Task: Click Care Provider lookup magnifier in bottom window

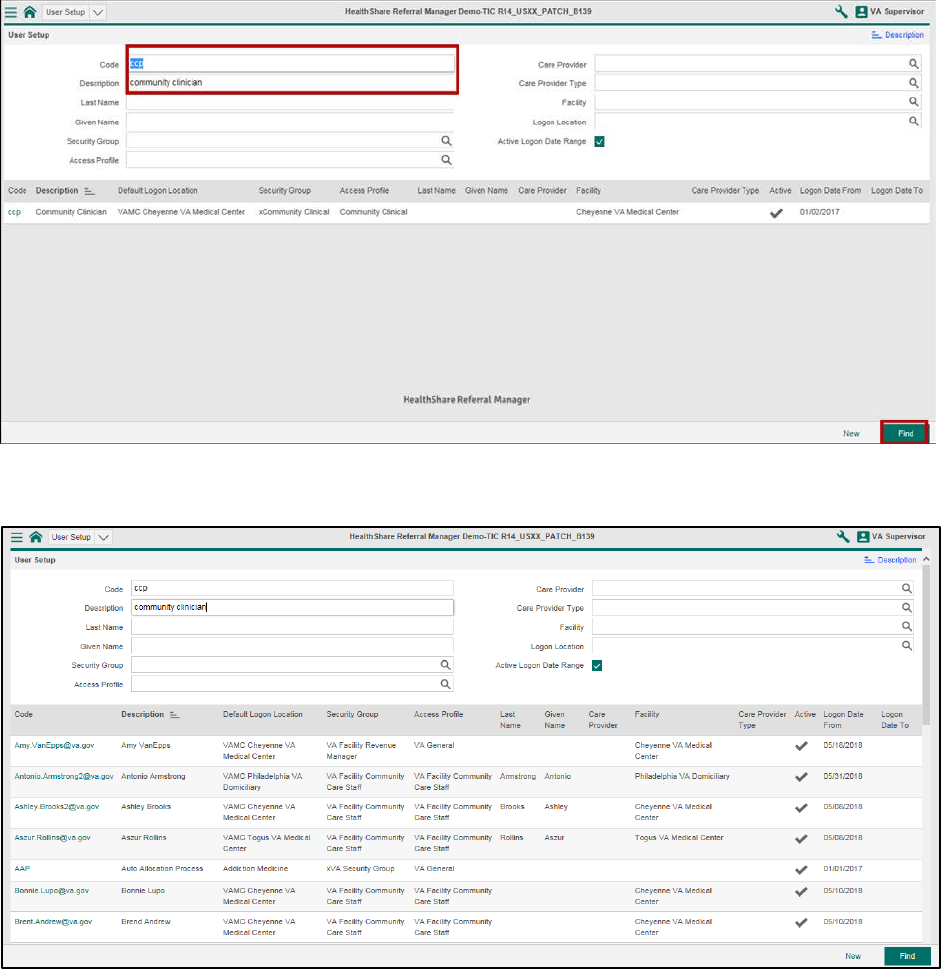Action: point(906,589)
